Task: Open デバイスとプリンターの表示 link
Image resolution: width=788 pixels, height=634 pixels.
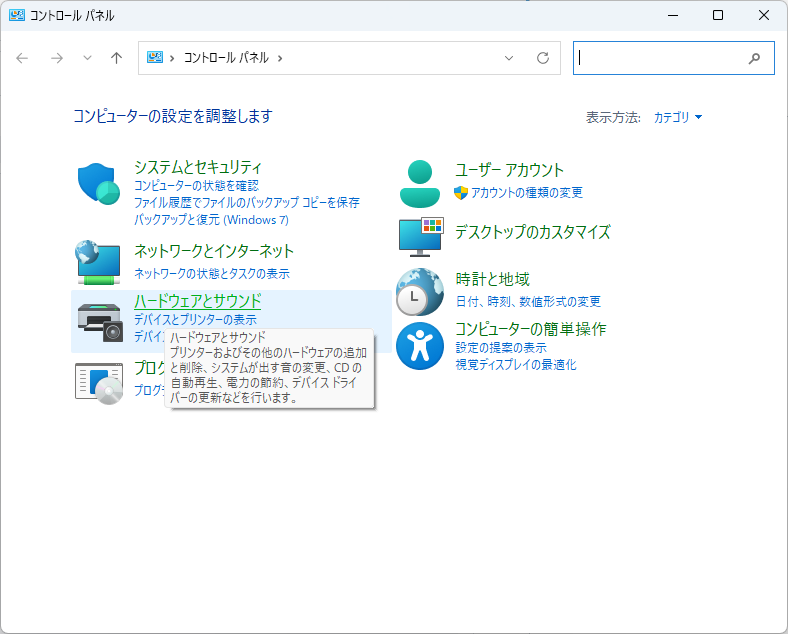Action: (195, 320)
